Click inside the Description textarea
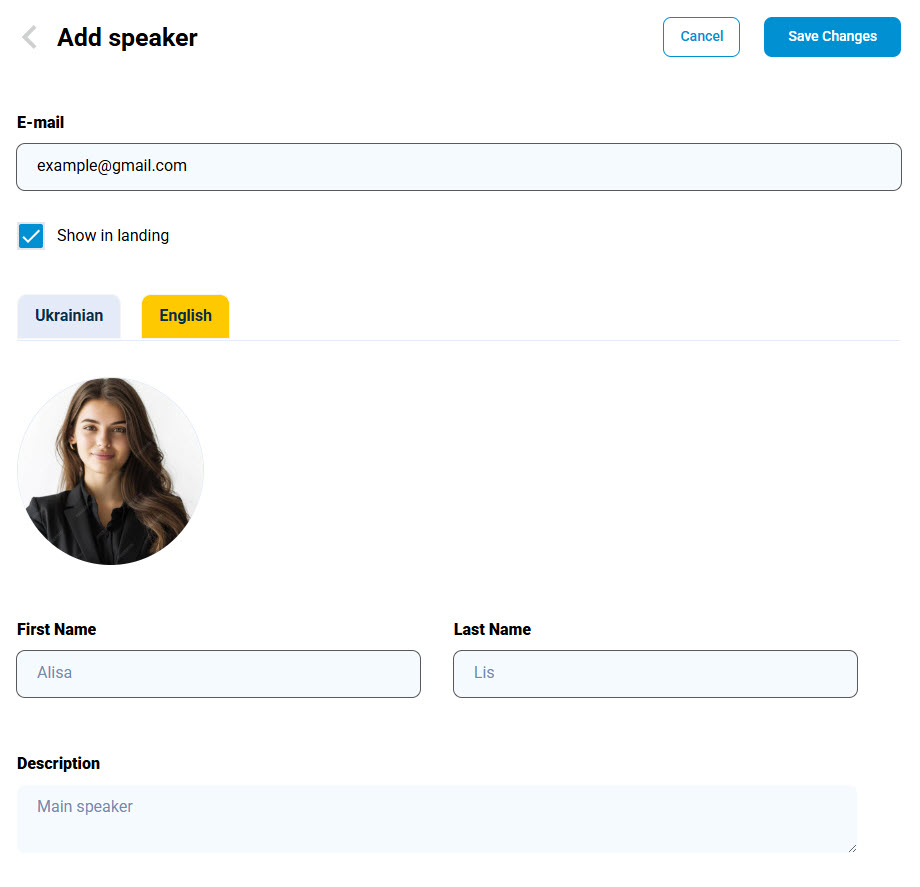This screenshot has height=887, width=920. coord(438,819)
